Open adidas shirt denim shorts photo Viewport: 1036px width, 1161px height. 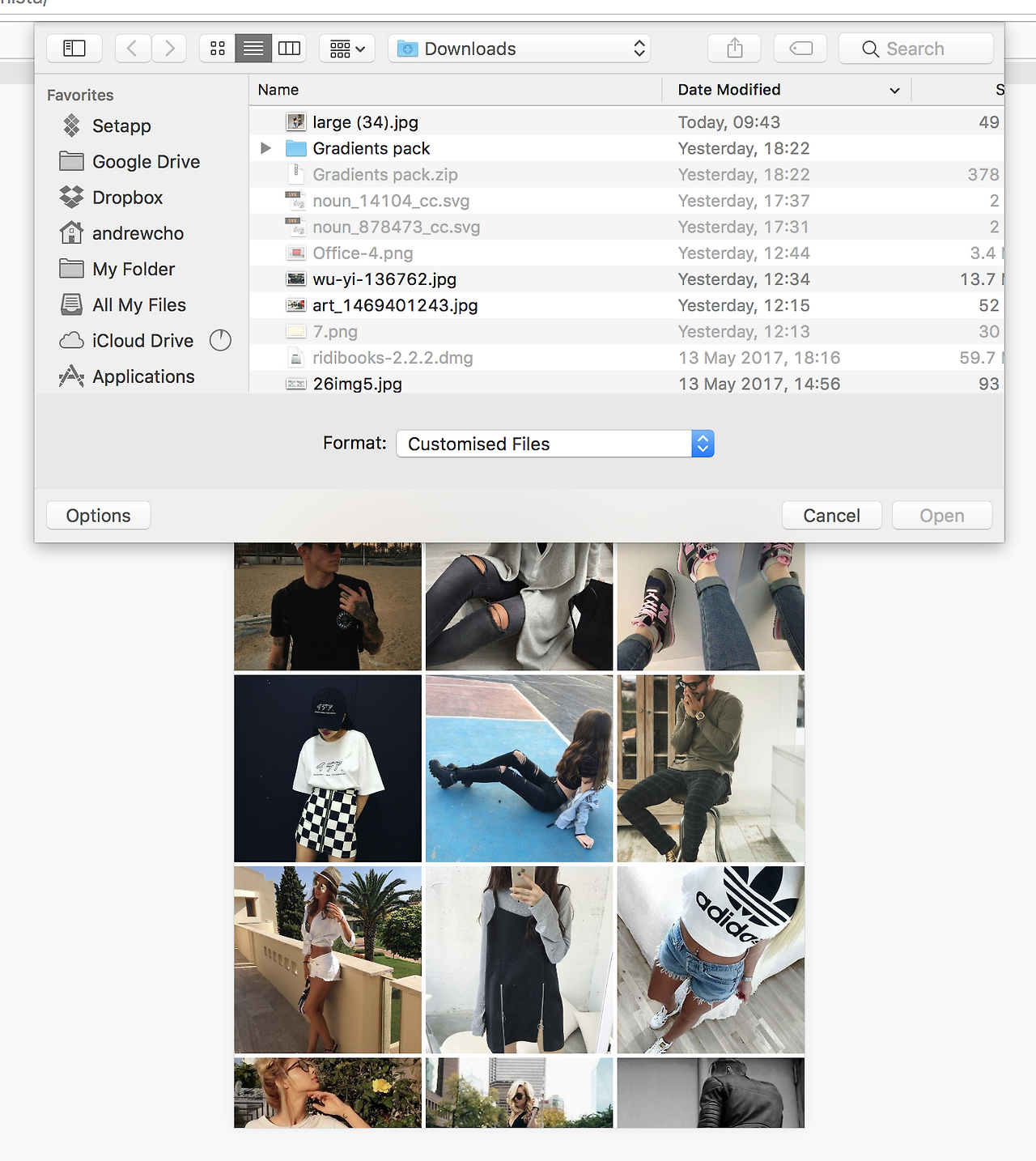(711, 959)
